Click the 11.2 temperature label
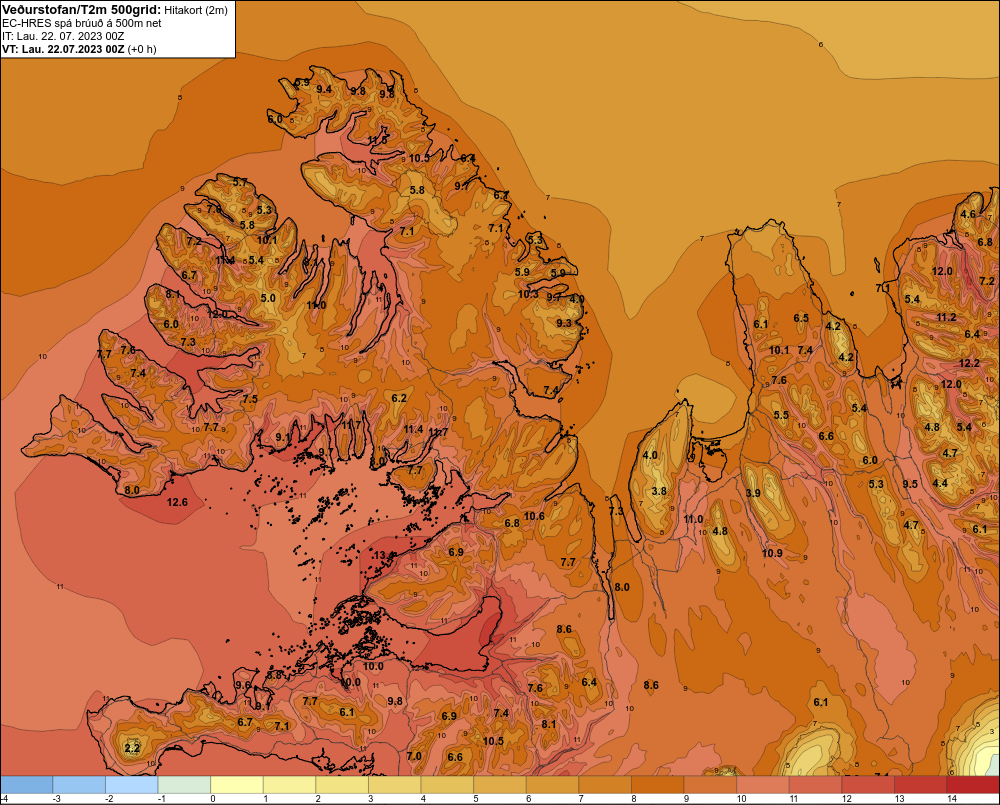This screenshot has width=1000, height=805. click(x=946, y=317)
